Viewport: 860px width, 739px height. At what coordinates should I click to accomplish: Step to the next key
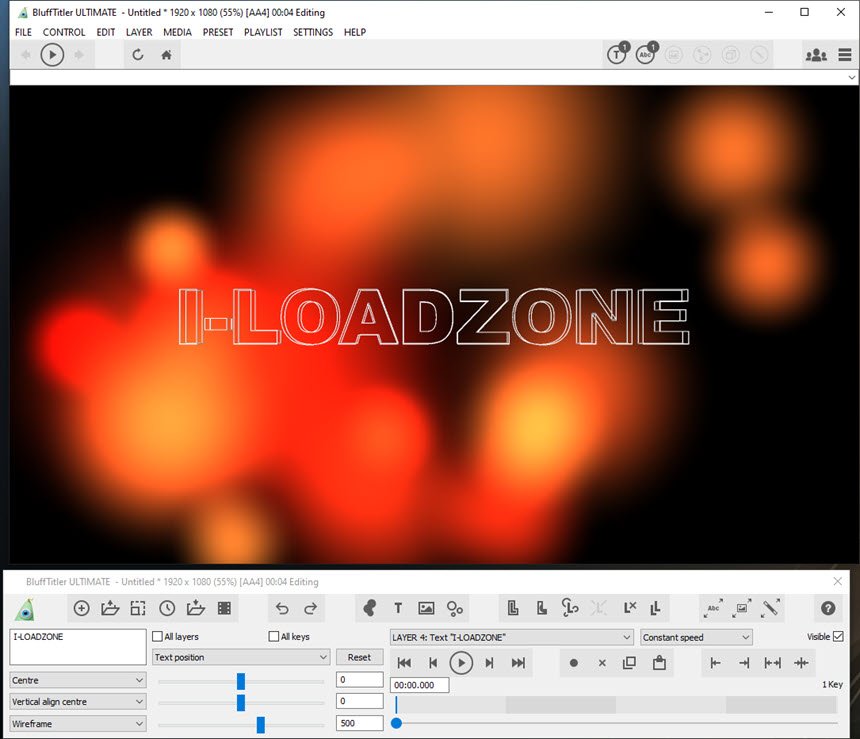(x=489, y=663)
